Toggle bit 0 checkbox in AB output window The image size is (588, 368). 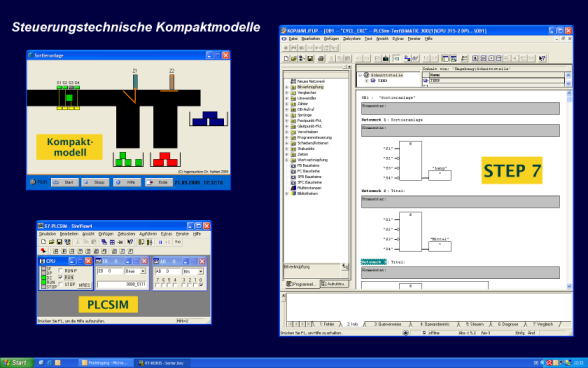click(201, 285)
